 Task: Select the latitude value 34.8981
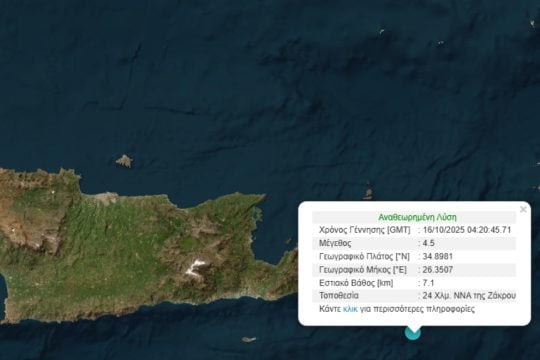438,257
